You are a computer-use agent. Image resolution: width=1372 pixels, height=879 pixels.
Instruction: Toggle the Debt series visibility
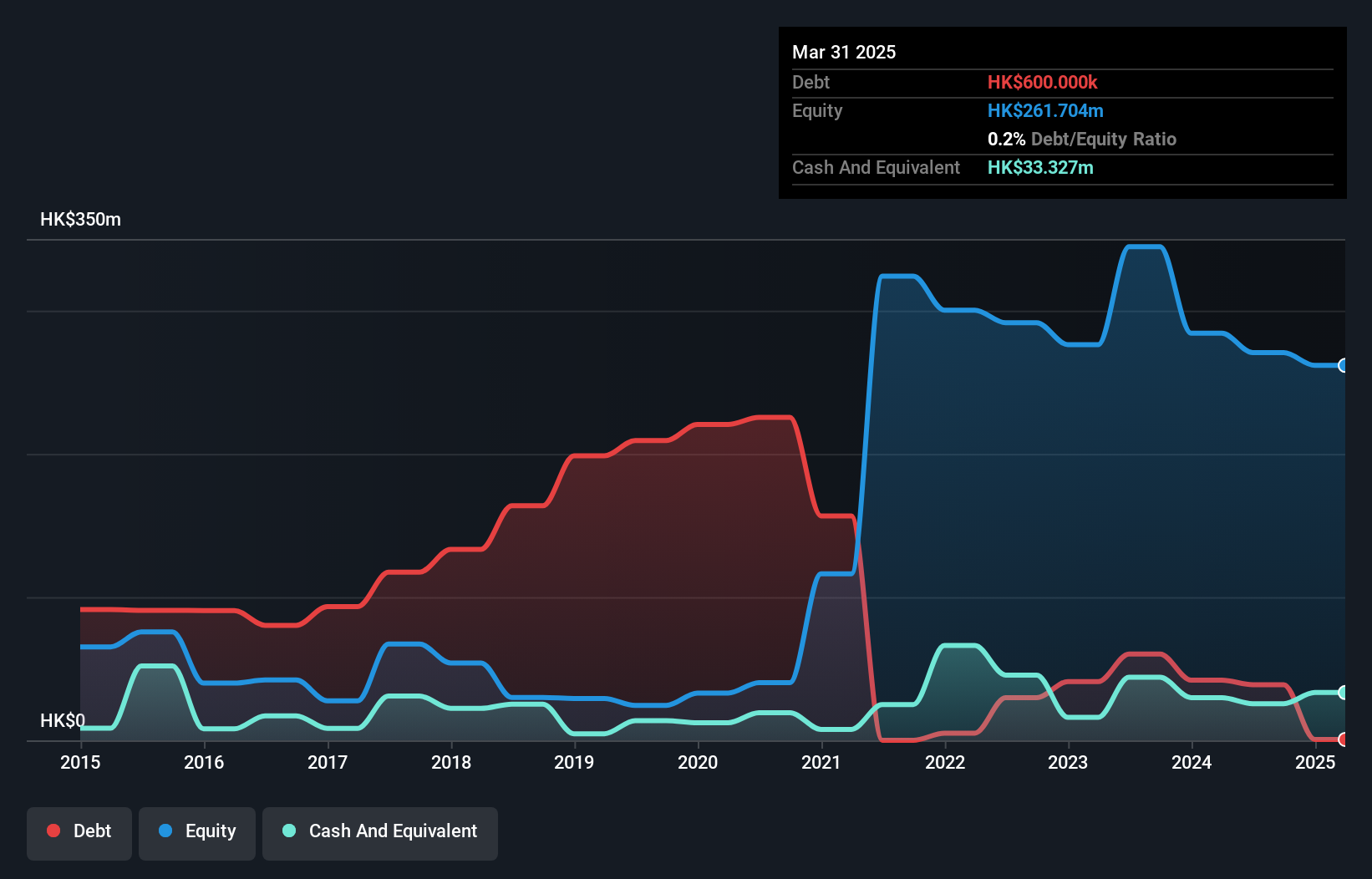pyautogui.click(x=79, y=831)
